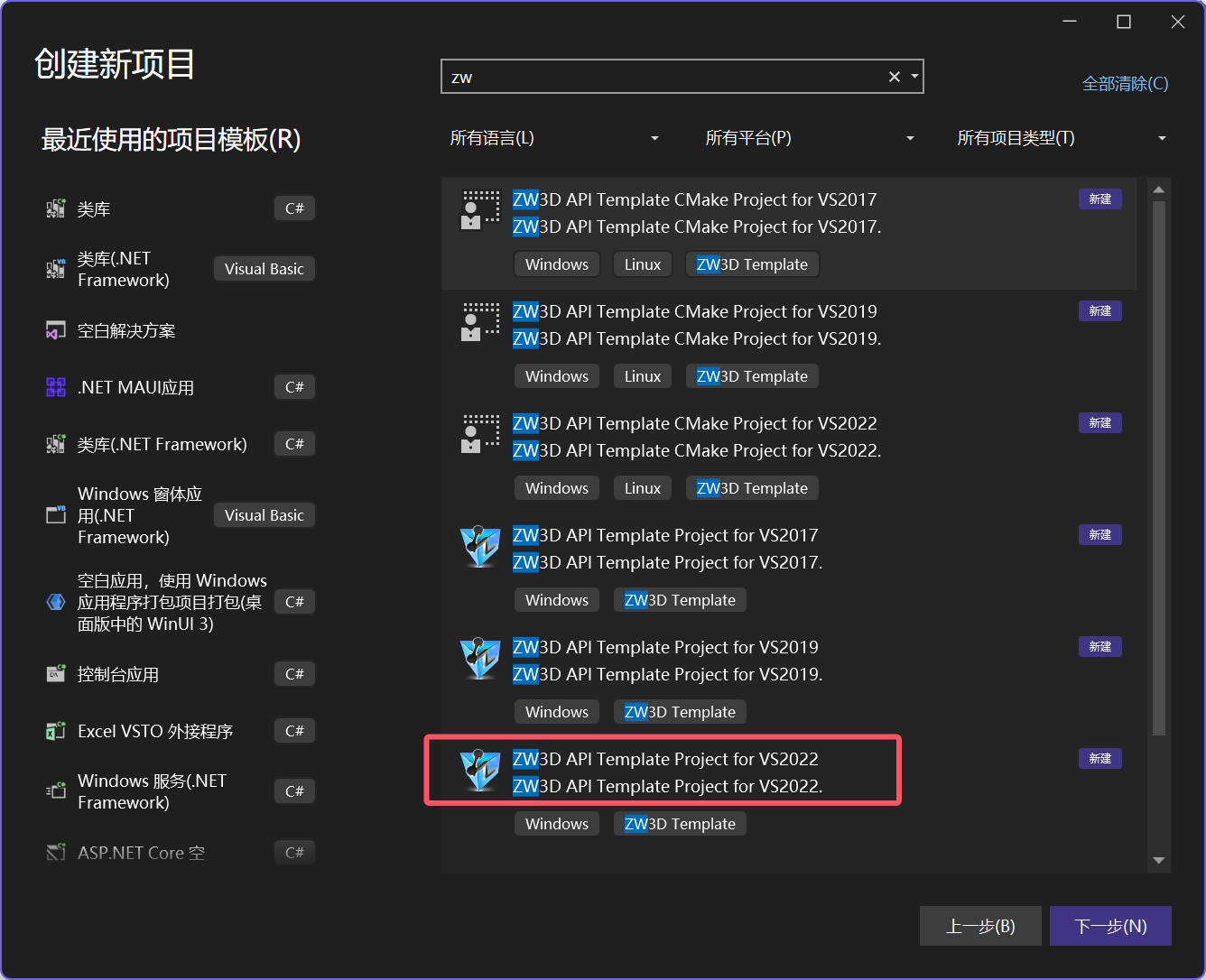
Task: Open the 所有语言 language filter
Action: (554, 138)
